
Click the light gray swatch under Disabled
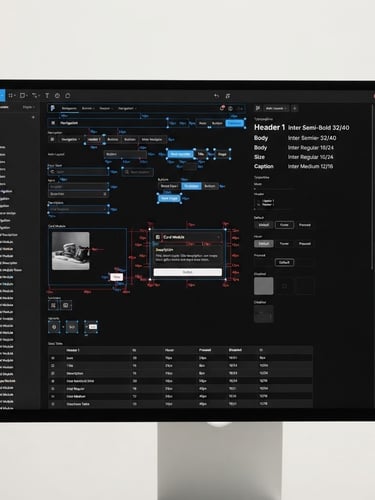tap(264, 286)
